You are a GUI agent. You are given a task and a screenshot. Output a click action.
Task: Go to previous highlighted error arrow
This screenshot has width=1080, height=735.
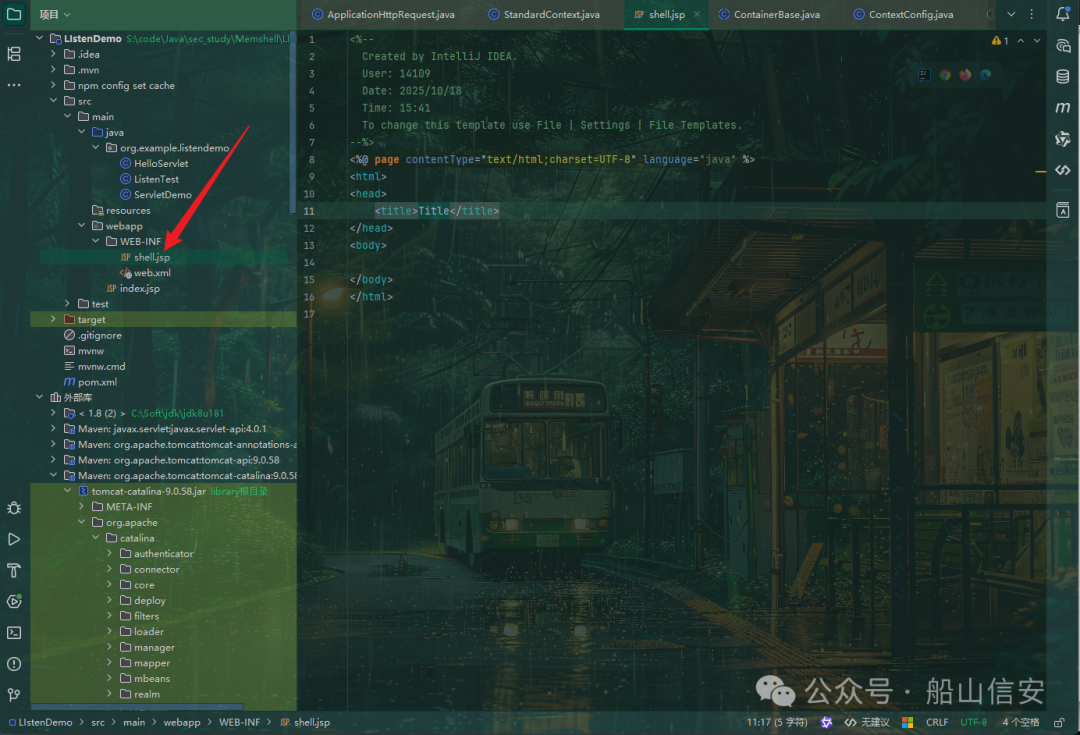(1021, 41)
